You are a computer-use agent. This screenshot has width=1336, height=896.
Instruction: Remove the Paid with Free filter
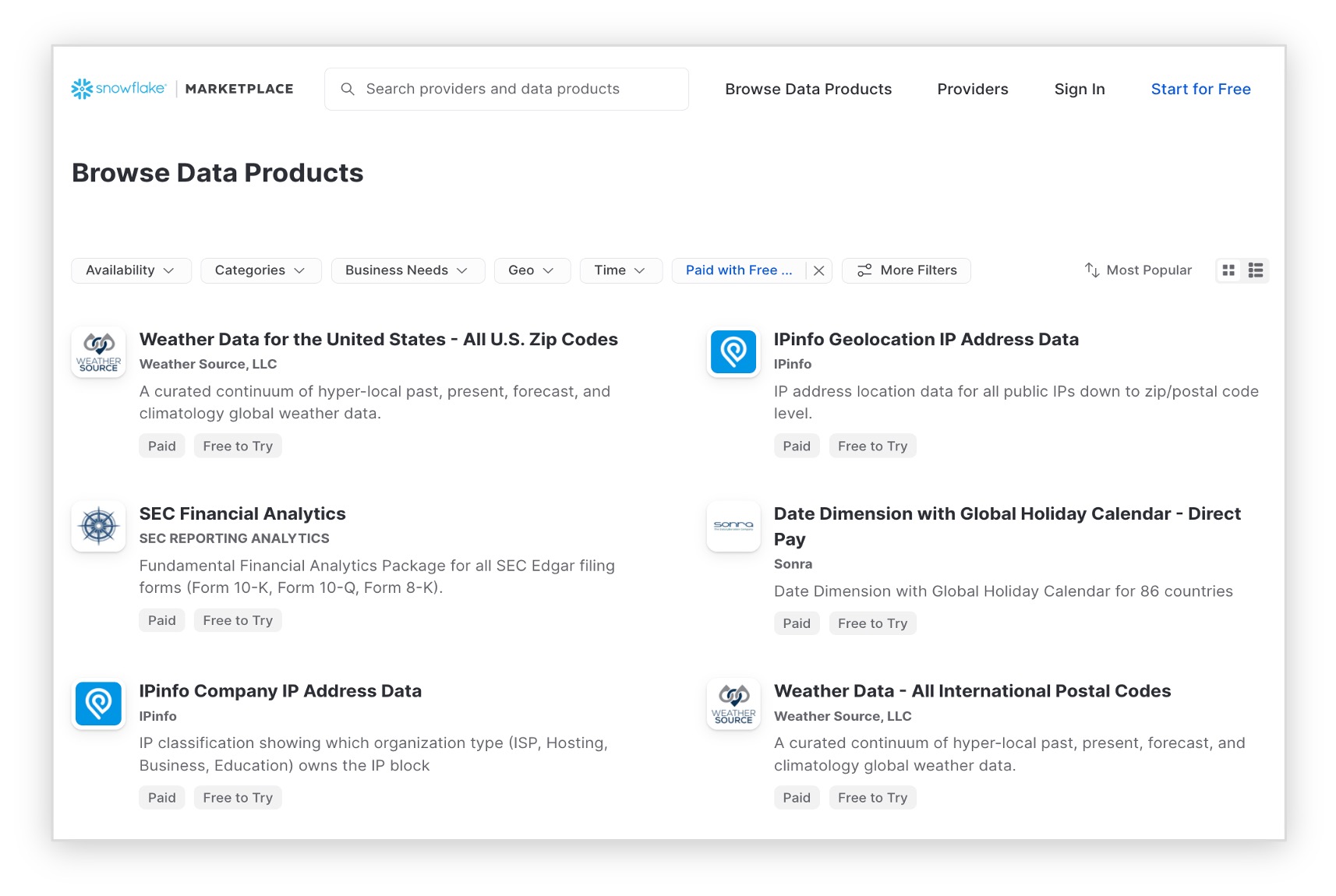pyautogui.click(x=818, y=270)
